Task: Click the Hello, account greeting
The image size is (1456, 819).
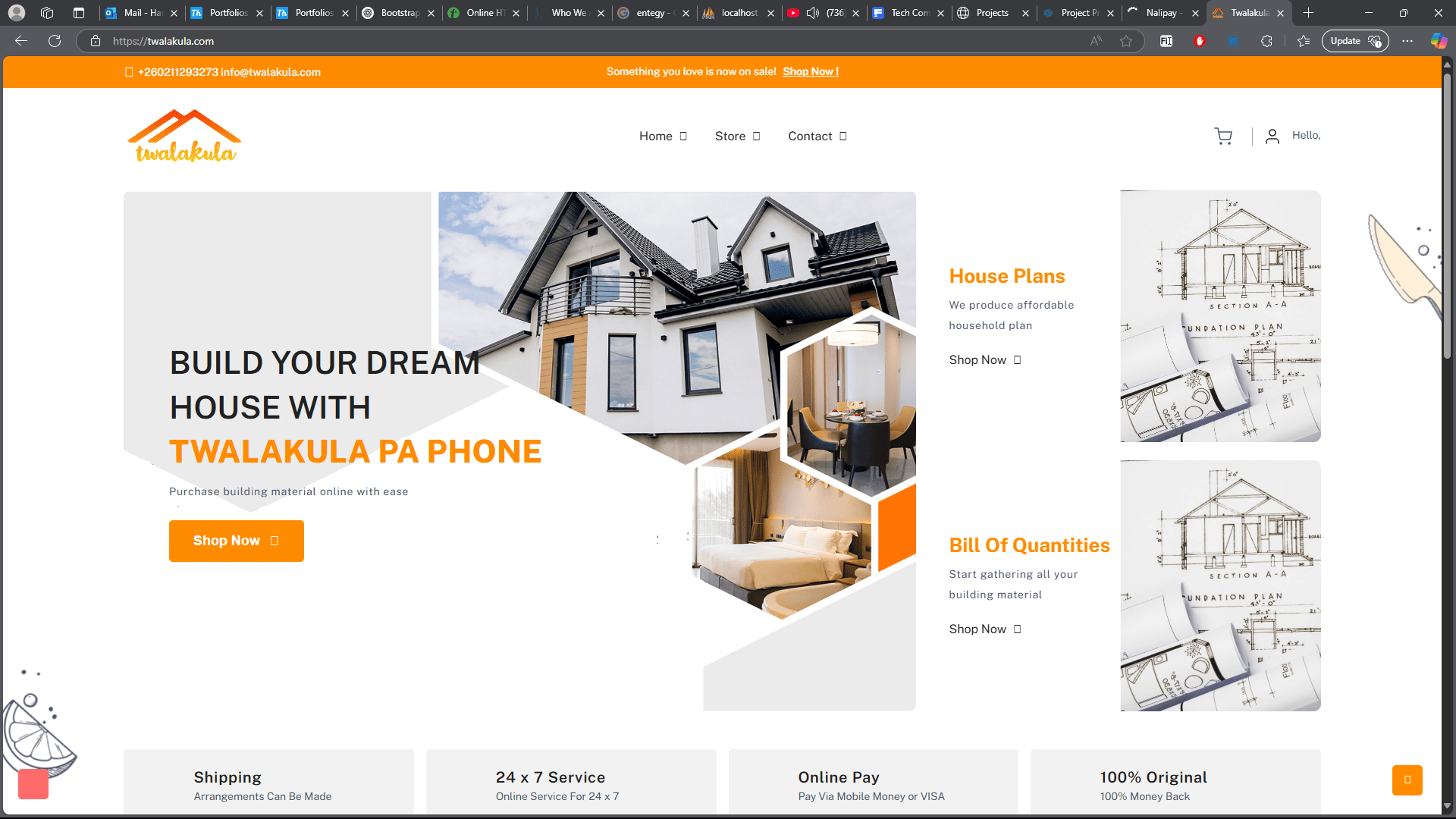Action: (x=1306, y=135)
